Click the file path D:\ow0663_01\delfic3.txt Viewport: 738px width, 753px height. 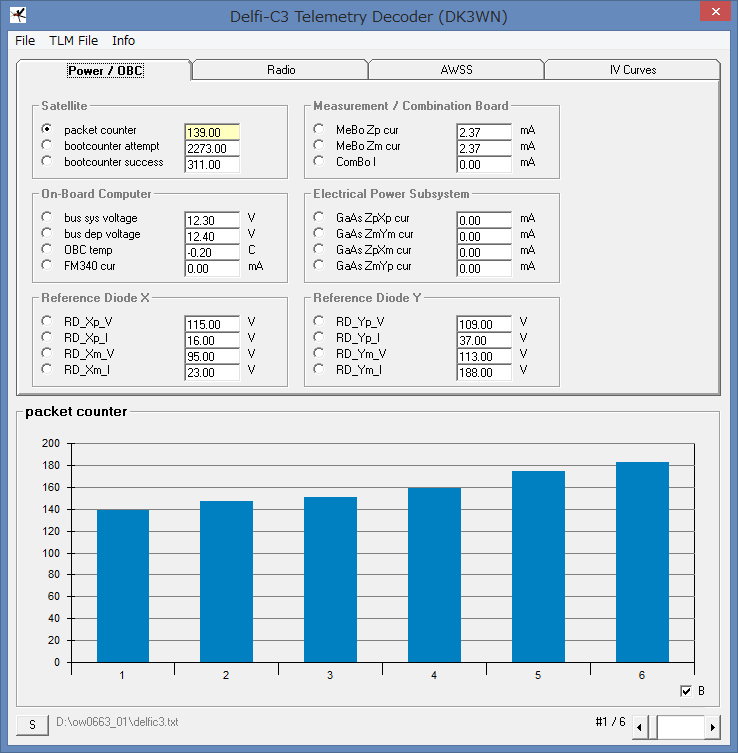point(117,722)
